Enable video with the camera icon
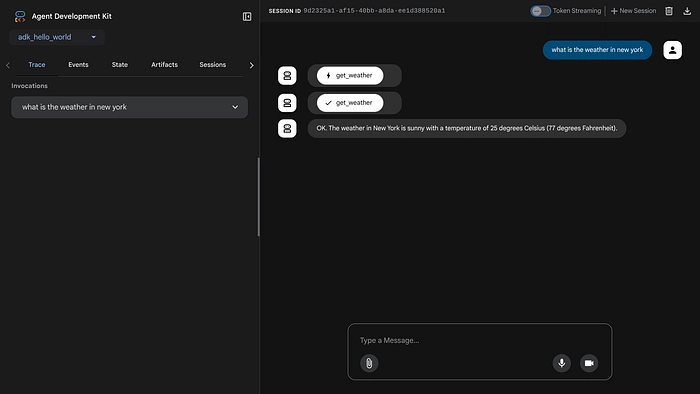The image size is (700, 394). 589,363
